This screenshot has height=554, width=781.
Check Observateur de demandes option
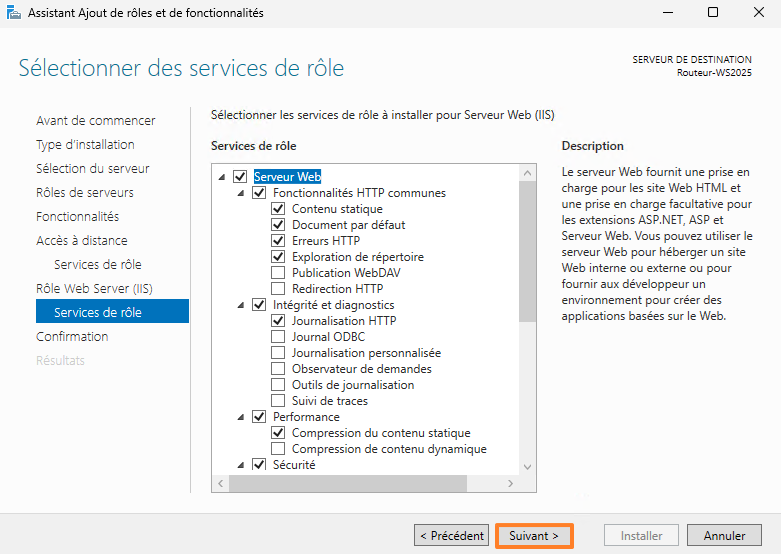278,369
